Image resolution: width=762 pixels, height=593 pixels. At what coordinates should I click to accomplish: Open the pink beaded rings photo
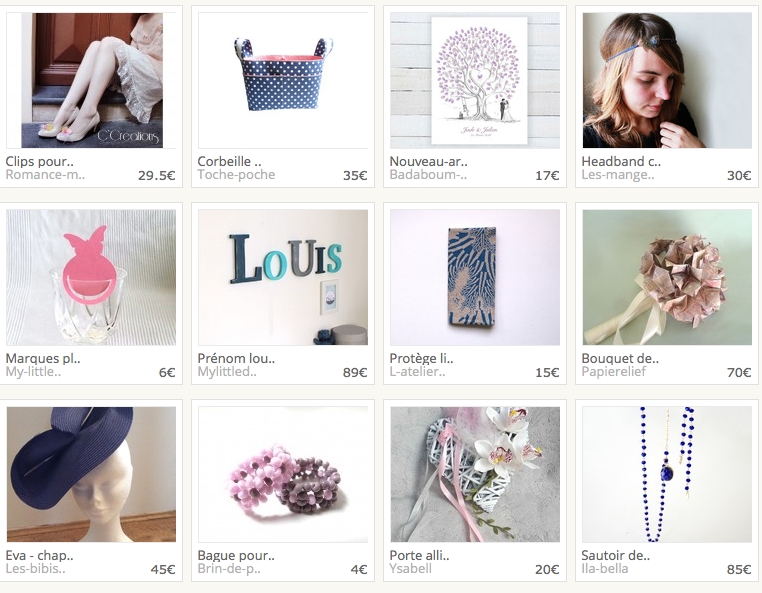(283, 474)
